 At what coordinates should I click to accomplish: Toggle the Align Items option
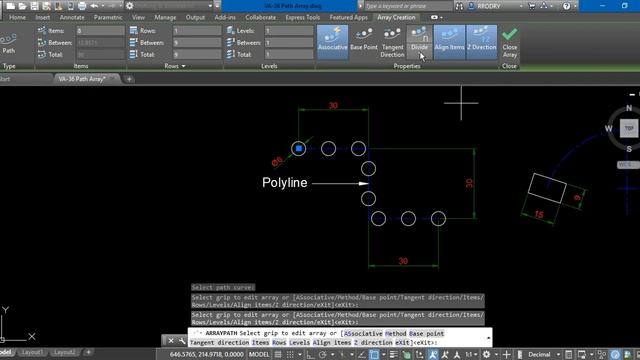449,42
